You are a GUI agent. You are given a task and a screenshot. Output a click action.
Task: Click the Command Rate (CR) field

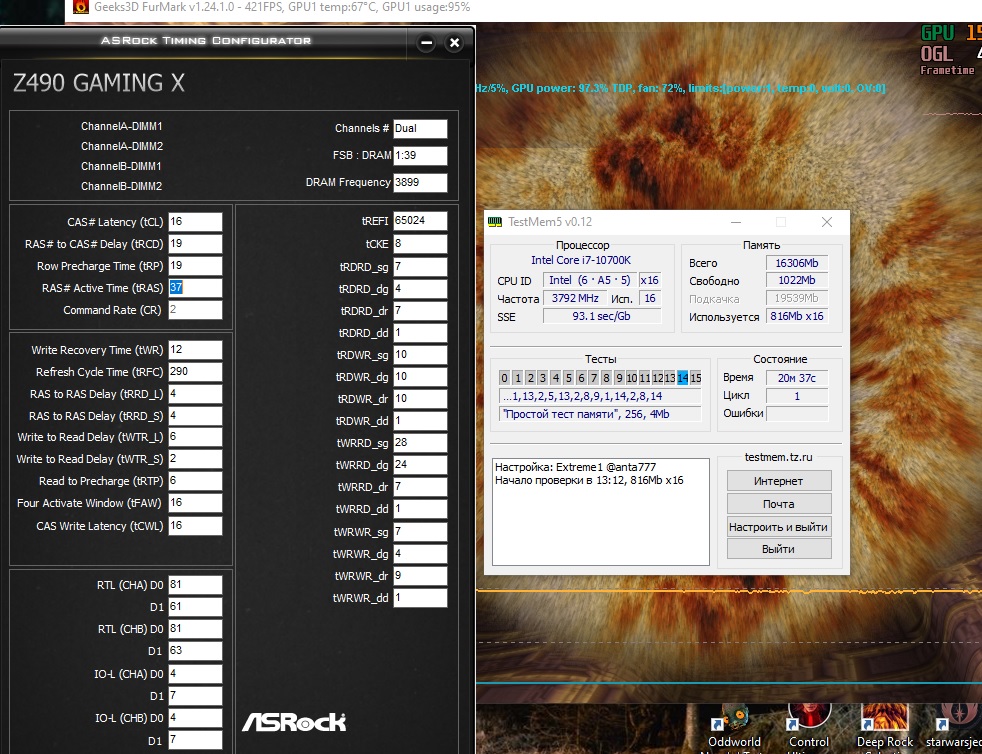tap(195, 309)
